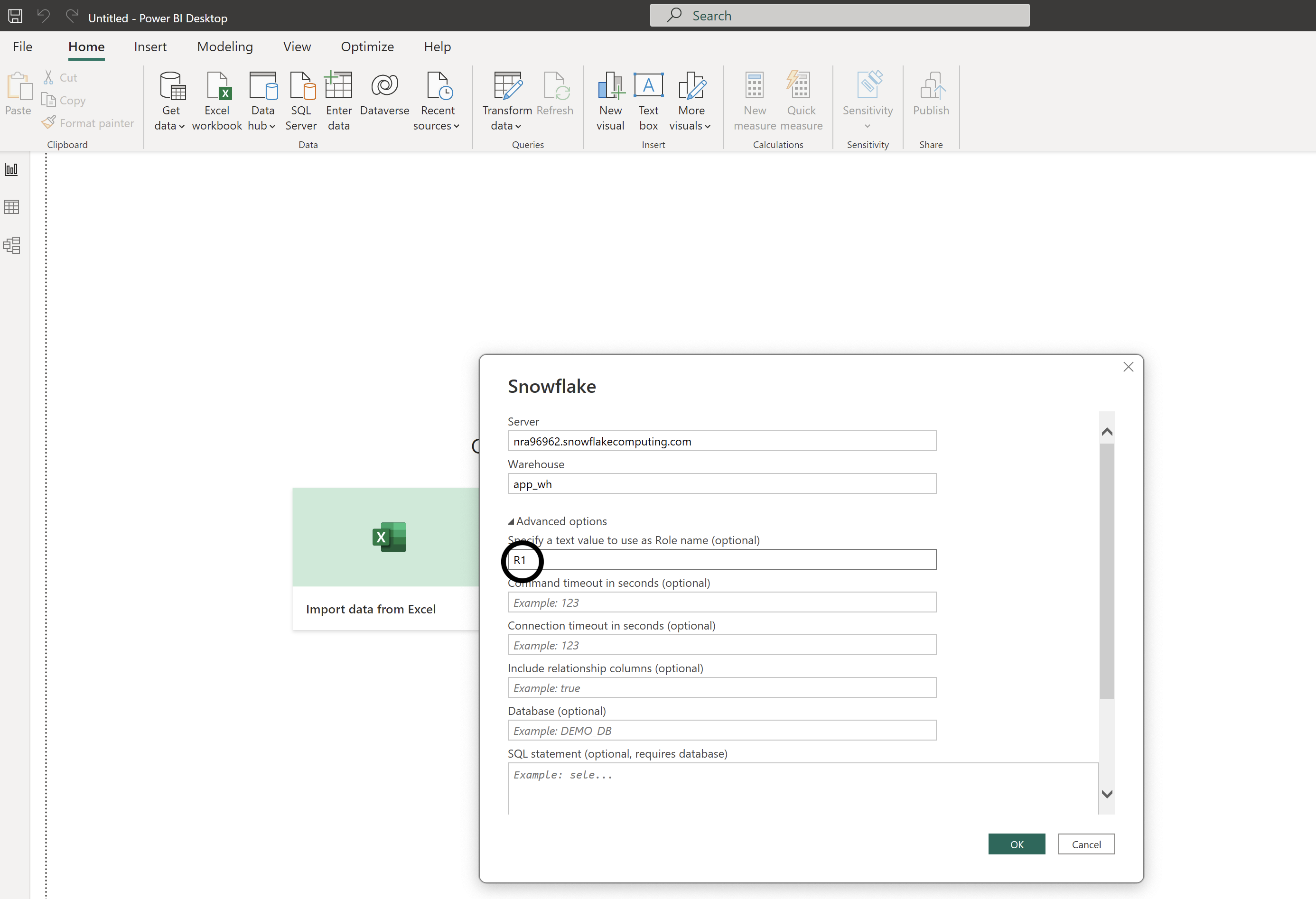The height and width of the screenshot is (899, 1316).
Task: Insert a New visual
Action: click(610, 101)
